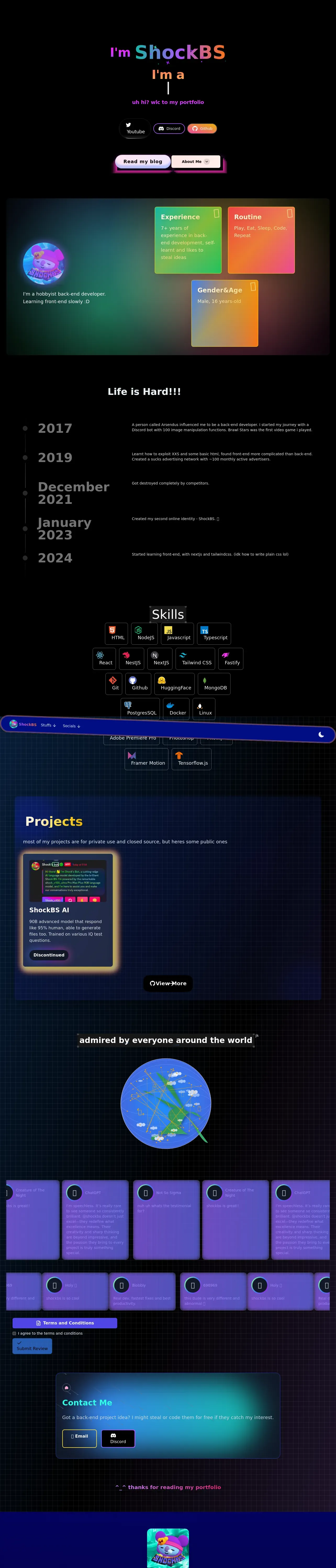The height and width of the screenshot is (1568, 336).
Task: Click the Git skill icon
Action: pyautogui.click(x=113, y=680)
